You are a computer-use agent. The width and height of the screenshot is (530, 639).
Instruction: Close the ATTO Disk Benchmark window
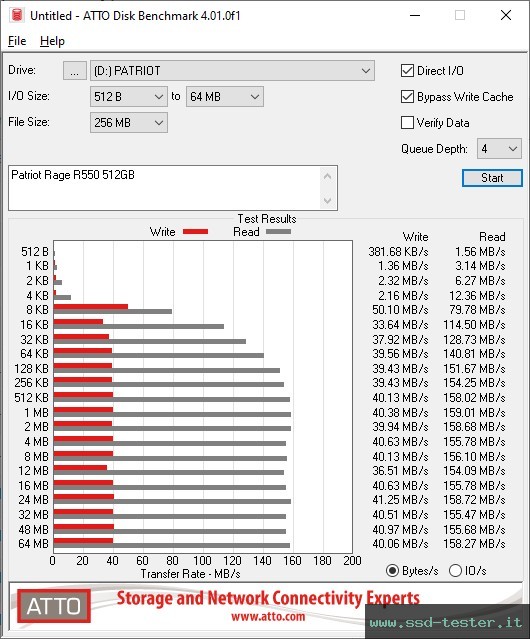[506, 15]
